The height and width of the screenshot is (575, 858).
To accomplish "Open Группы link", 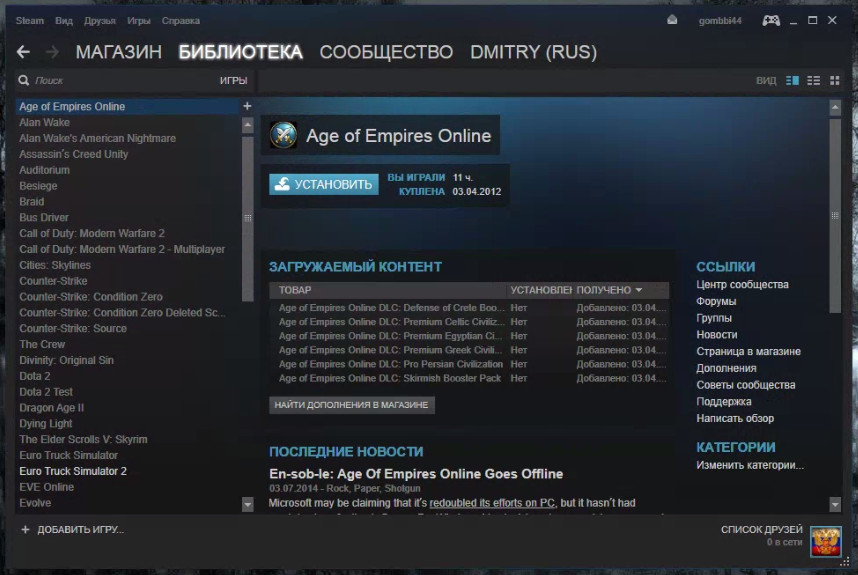I will [x=714, y=318].
